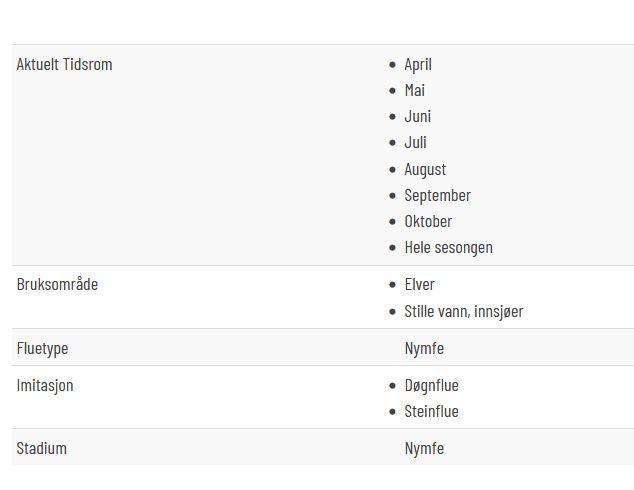
Task: Select Nymfe value in Fluetype row
Action: [424, 348]
